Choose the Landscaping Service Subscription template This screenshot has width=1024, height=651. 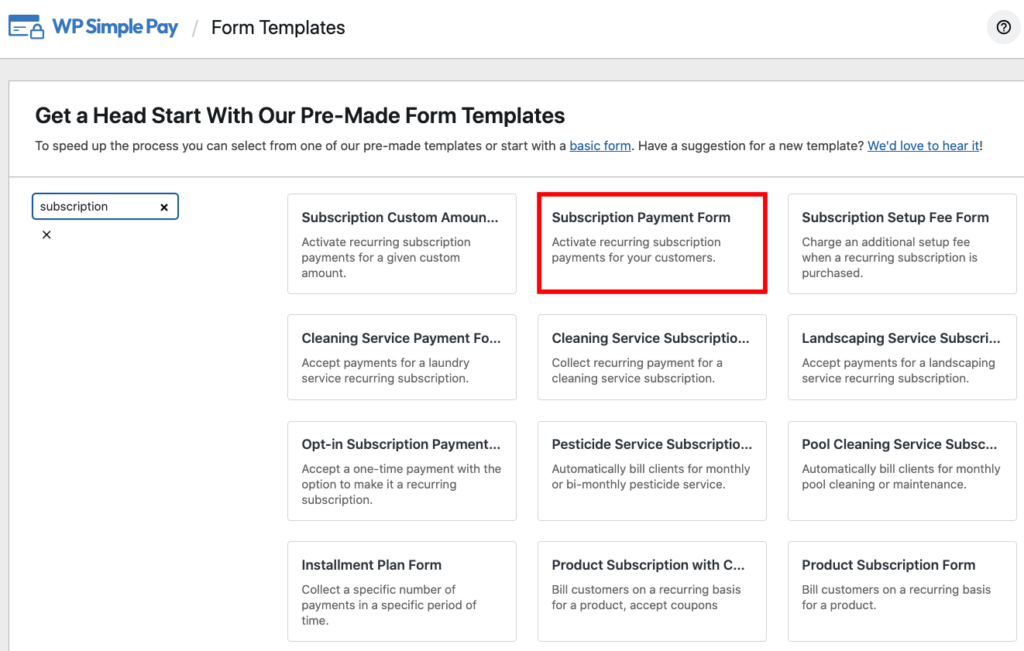point(902,357)
